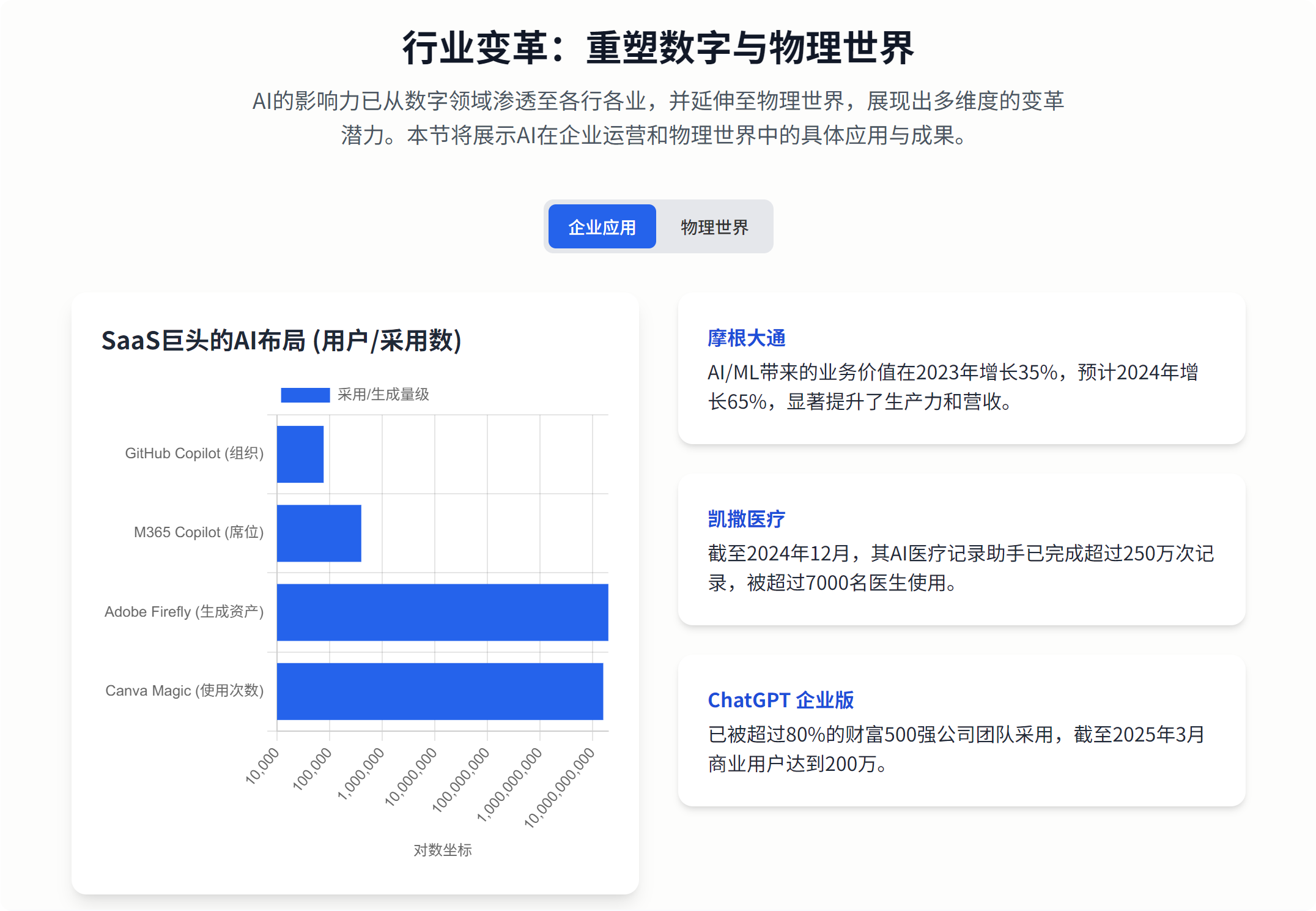Click the 对数坐标 axis title
Viewport: 1316px width, 911px height.
(443, 850)
